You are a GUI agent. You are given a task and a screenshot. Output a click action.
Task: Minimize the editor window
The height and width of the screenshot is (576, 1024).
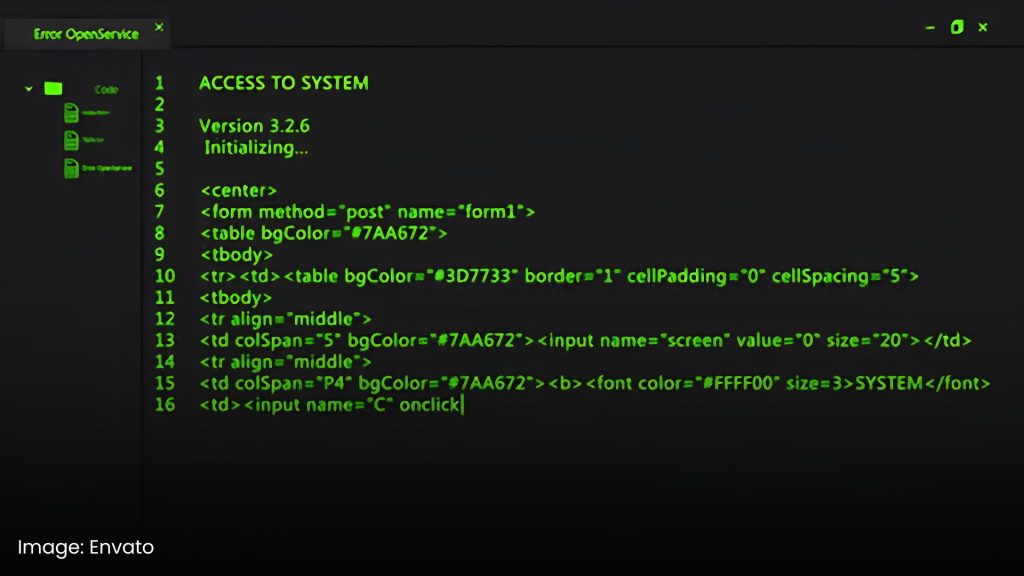[930, 27]
